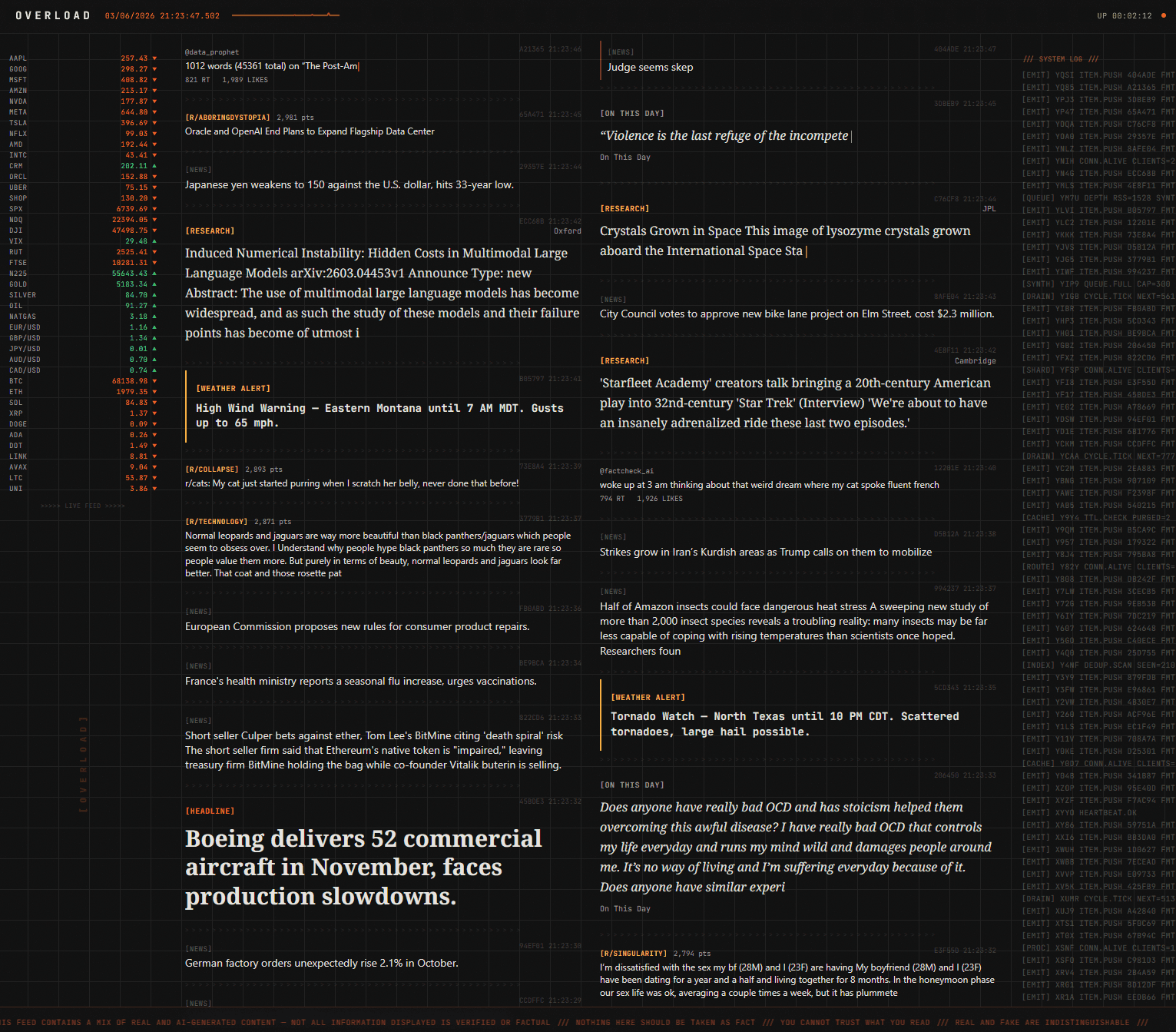Viewport: 1176px width, 1032px height.
Task: Click the /// SYSTEM LOG /// panel header
Action: 1061,58
